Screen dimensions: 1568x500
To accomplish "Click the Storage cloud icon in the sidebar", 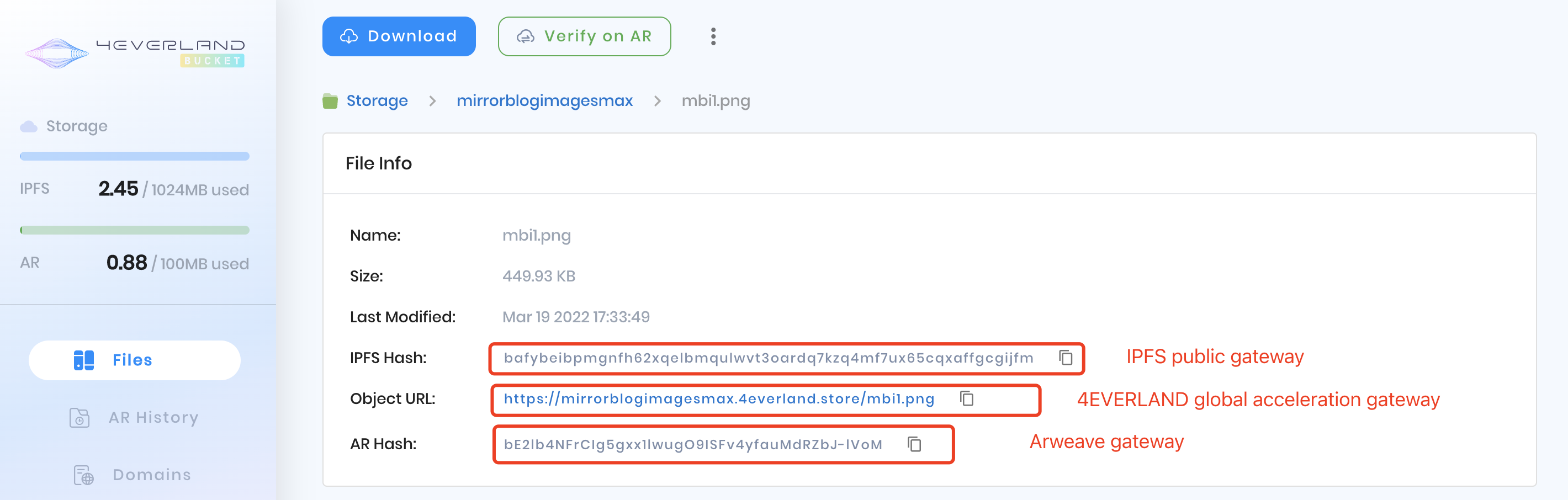I will point(29,126).
